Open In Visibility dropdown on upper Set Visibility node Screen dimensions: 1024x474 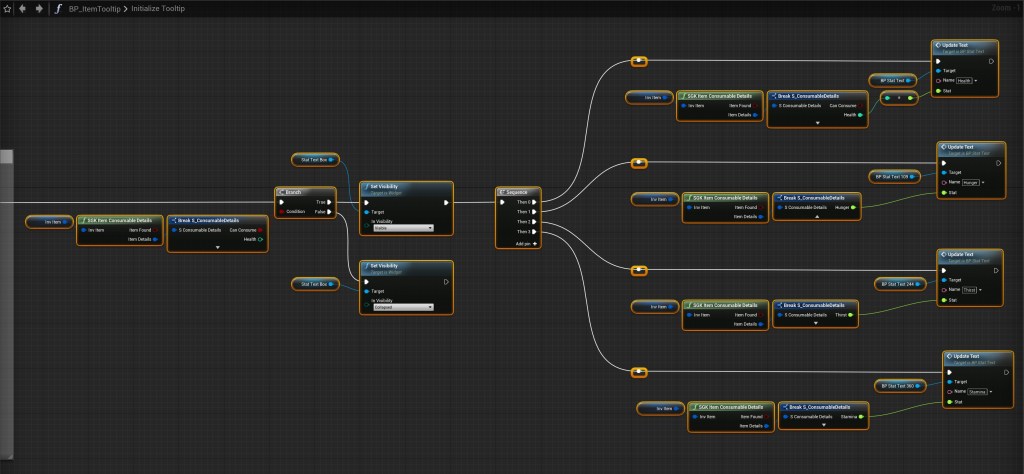pyautogui.click(x=401, y=228)
